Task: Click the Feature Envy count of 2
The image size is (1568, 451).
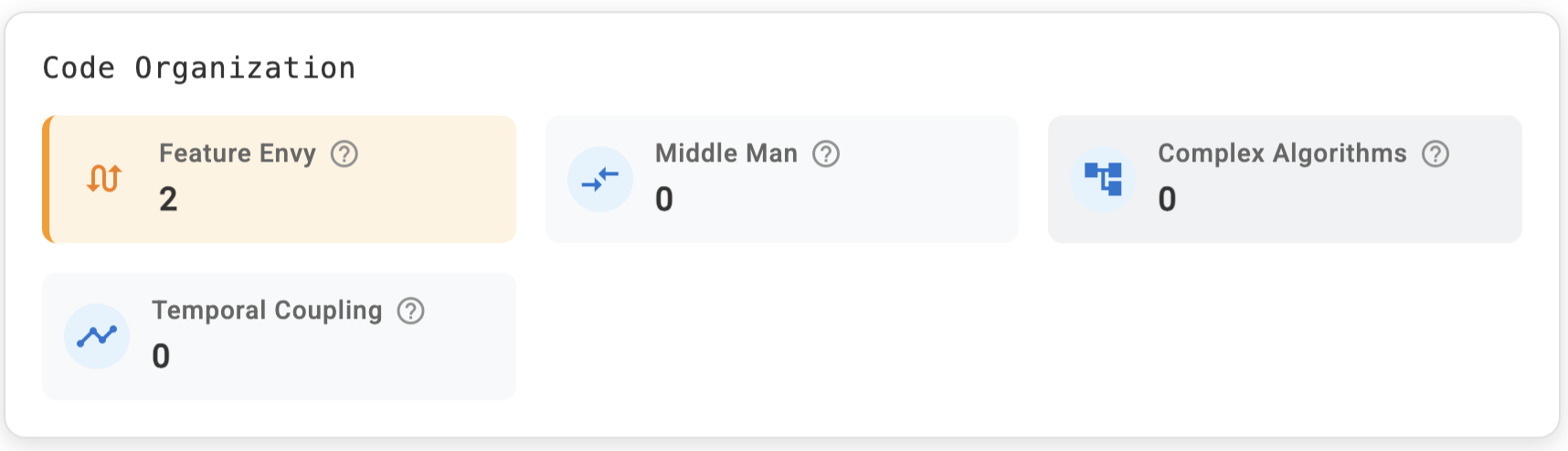Action: (x=168, y=199)
